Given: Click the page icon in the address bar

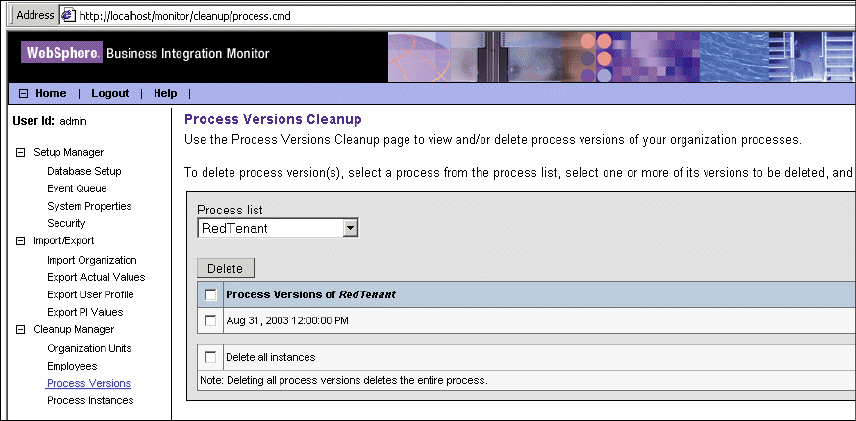Looking at the screenshot, I should (x=68, y=15).
